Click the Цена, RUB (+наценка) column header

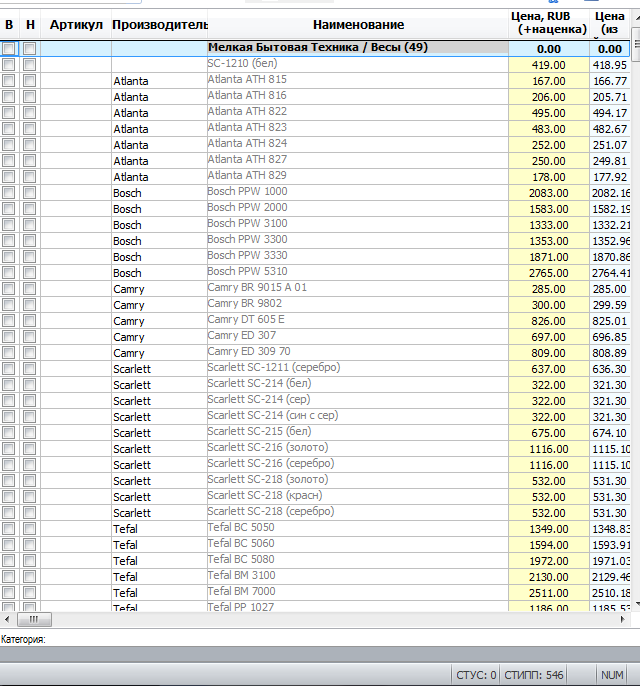coord(549,23)
